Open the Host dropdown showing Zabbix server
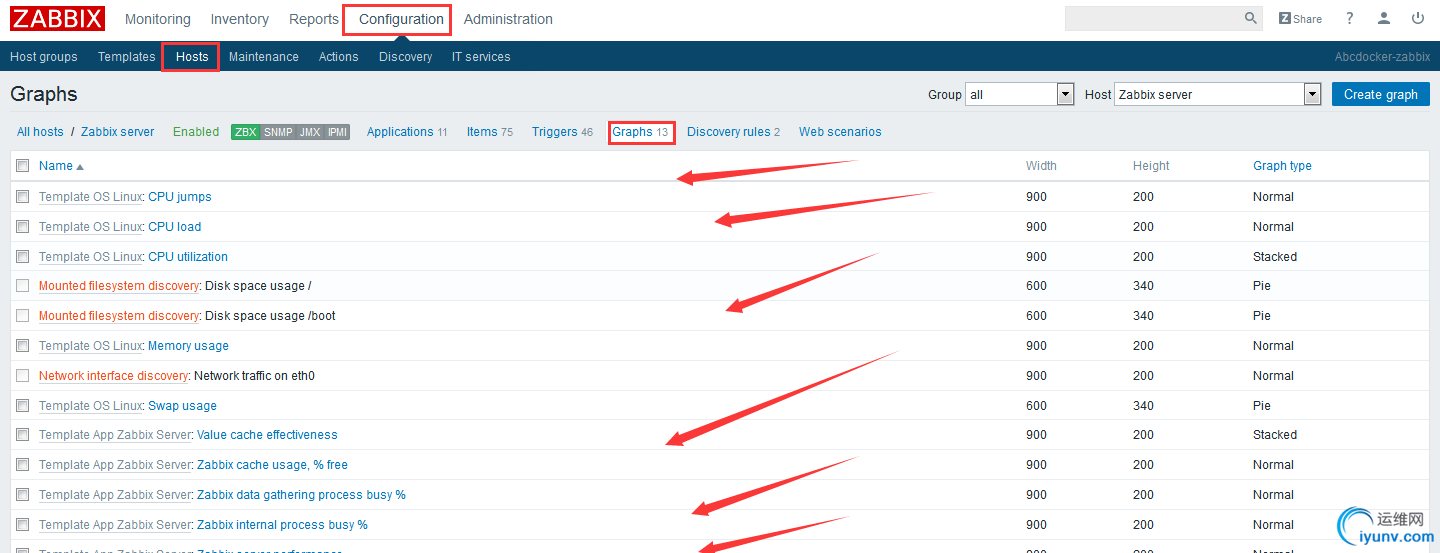Viewport: 1440px width, 553px height. [1218, 94]
